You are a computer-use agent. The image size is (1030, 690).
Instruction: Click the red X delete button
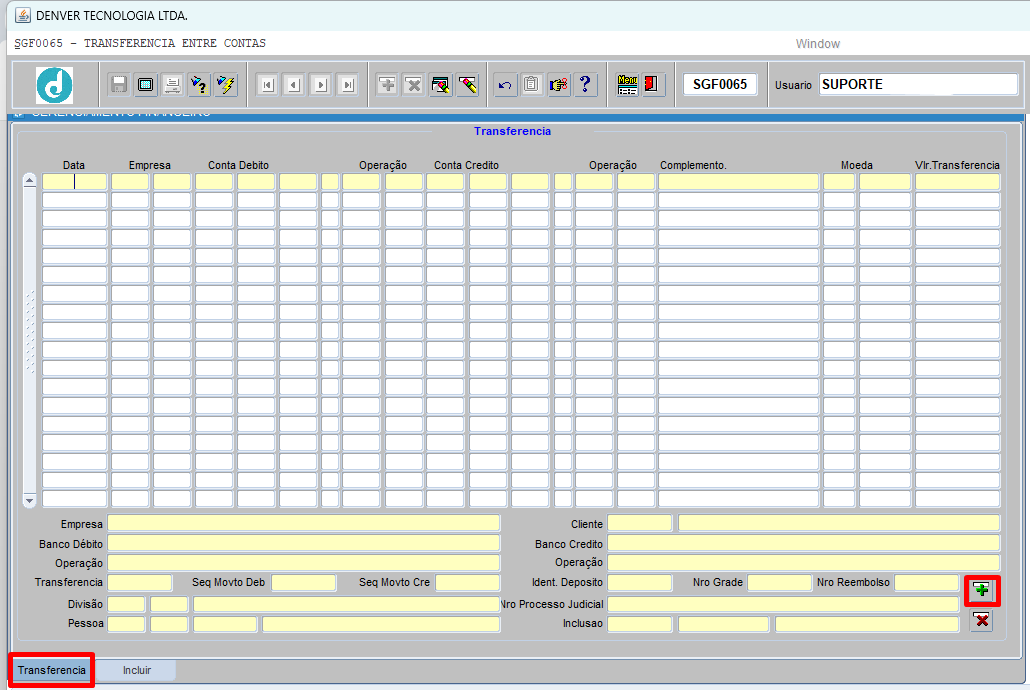tap(982, 620)
